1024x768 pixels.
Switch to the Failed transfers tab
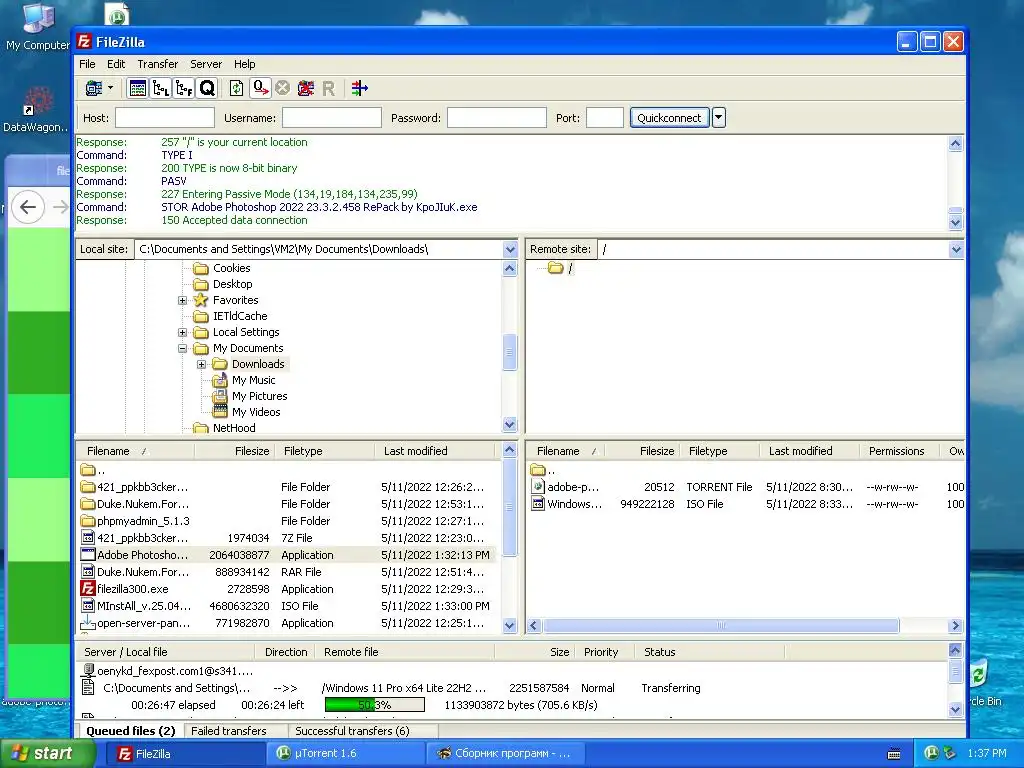coord(229,731)
